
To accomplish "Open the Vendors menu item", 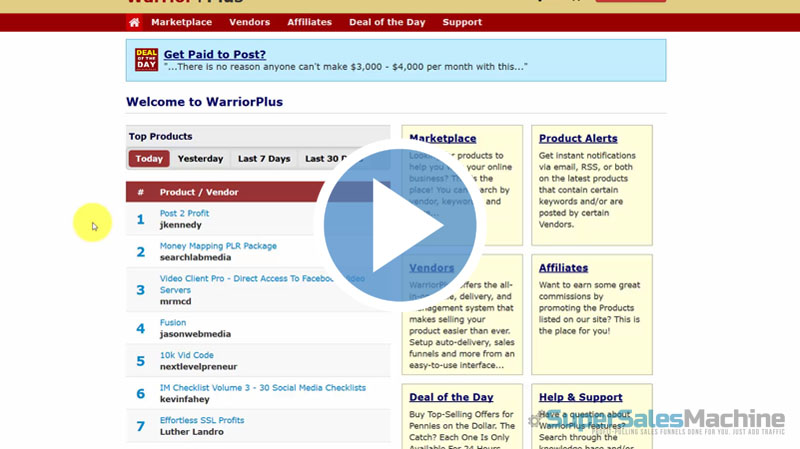I will [249, 22].
